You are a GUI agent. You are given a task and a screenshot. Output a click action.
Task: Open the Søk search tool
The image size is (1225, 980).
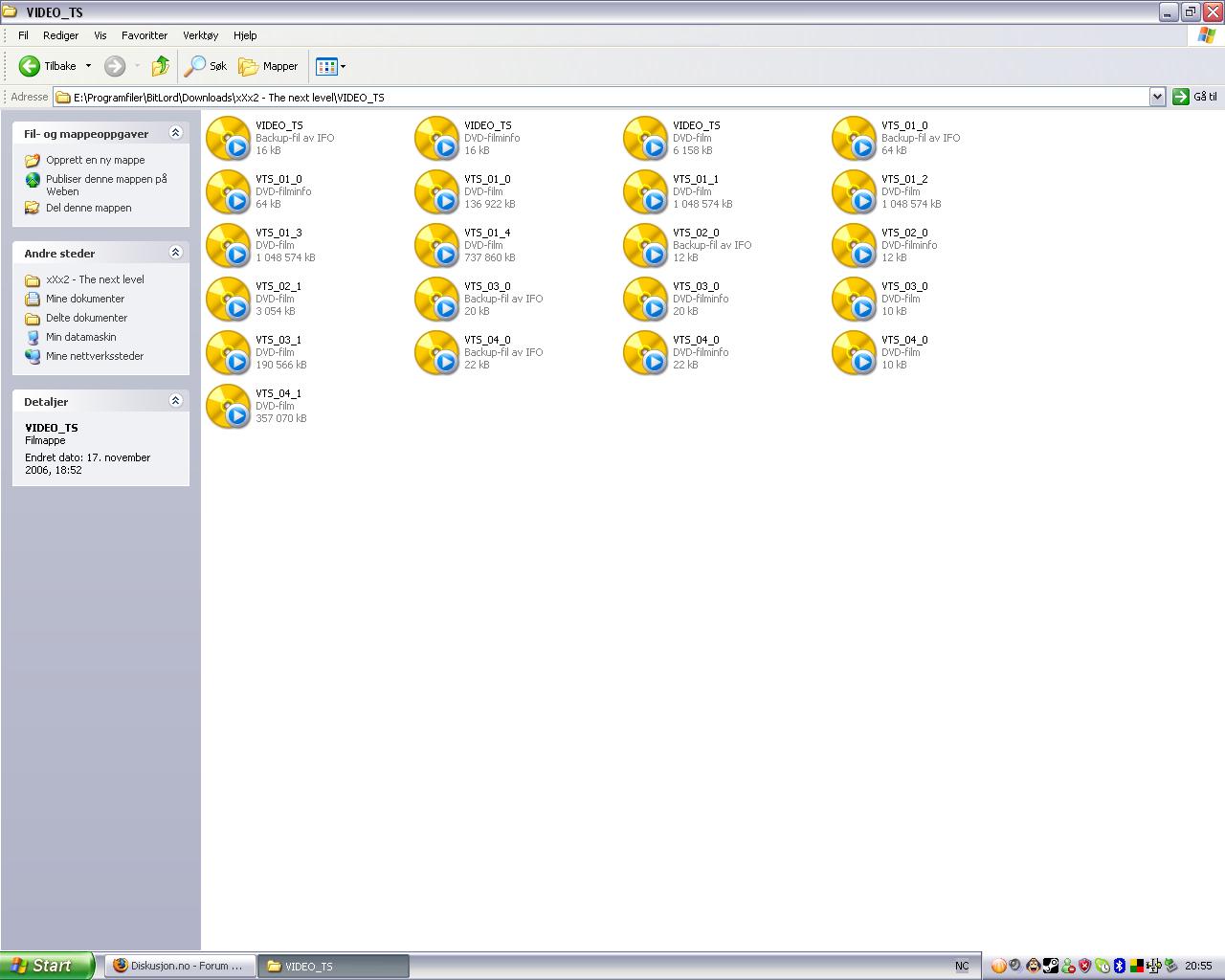coord(206,66)
